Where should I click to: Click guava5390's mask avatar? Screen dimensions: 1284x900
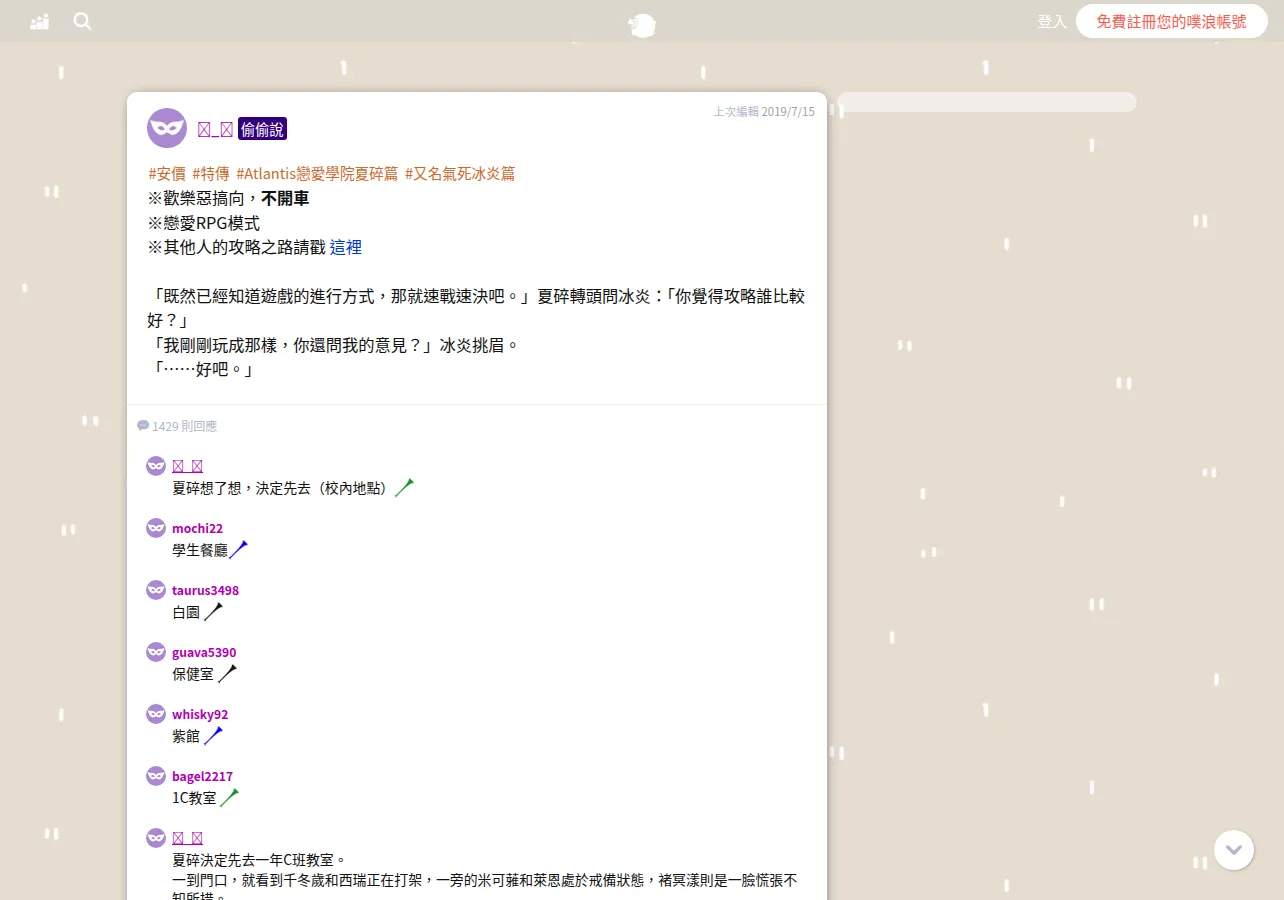[x=156, y=652]
